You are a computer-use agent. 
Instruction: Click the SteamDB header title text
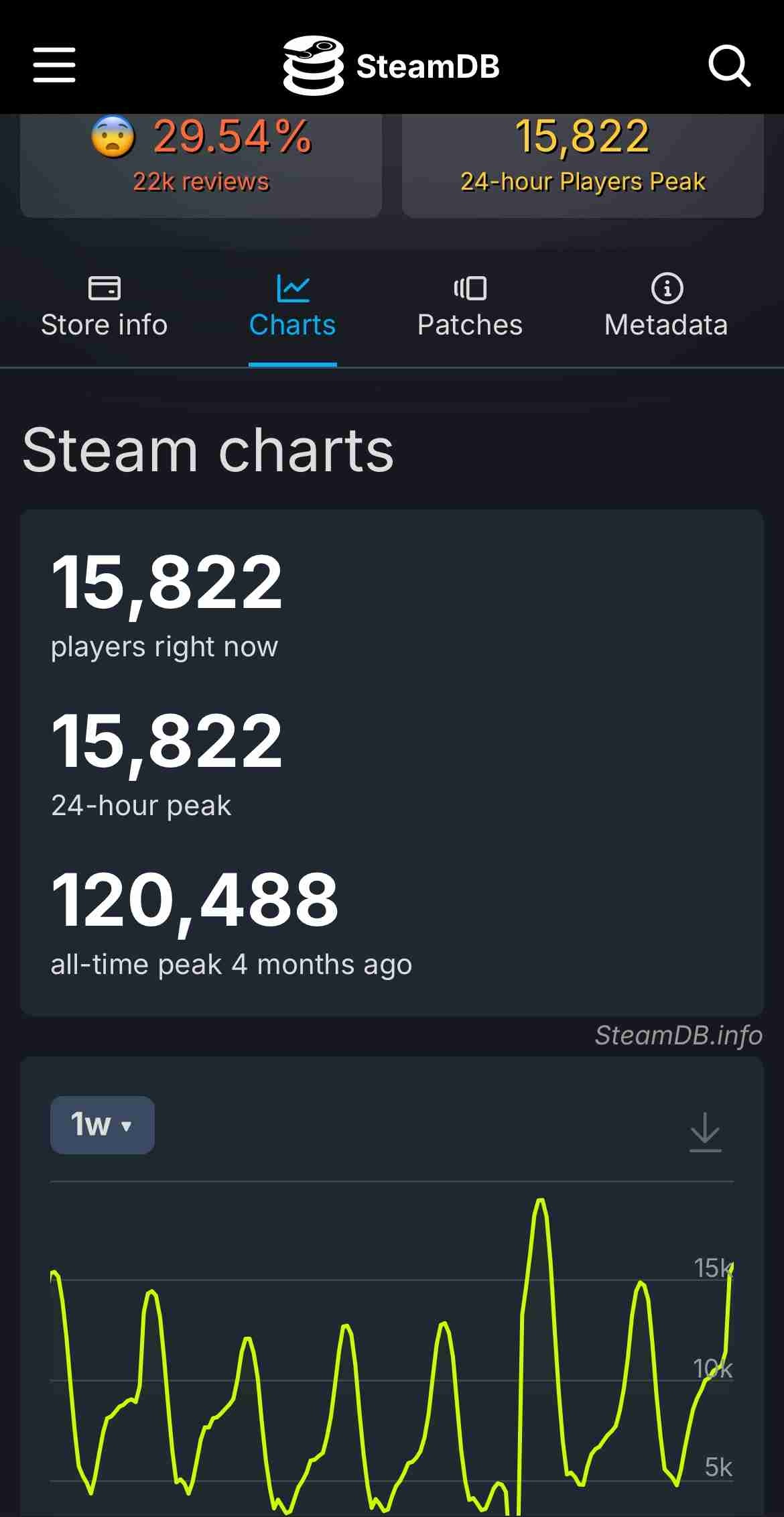[x=428, y=66]
